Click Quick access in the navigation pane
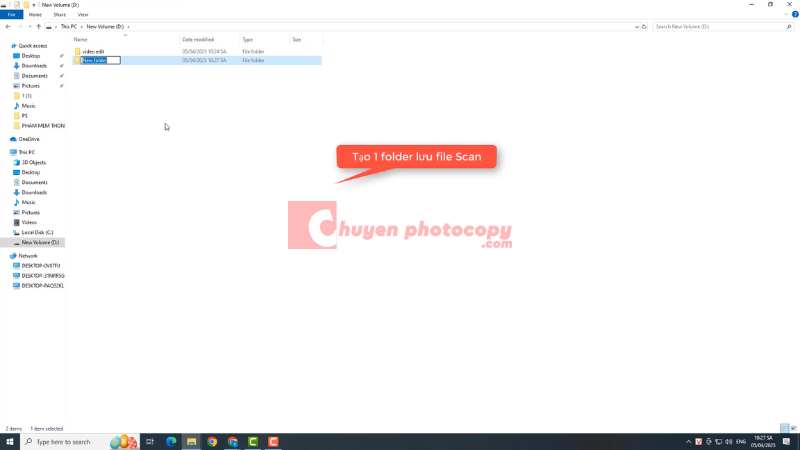The width and height of the screenshot is (800, 450). click(33, 46)
